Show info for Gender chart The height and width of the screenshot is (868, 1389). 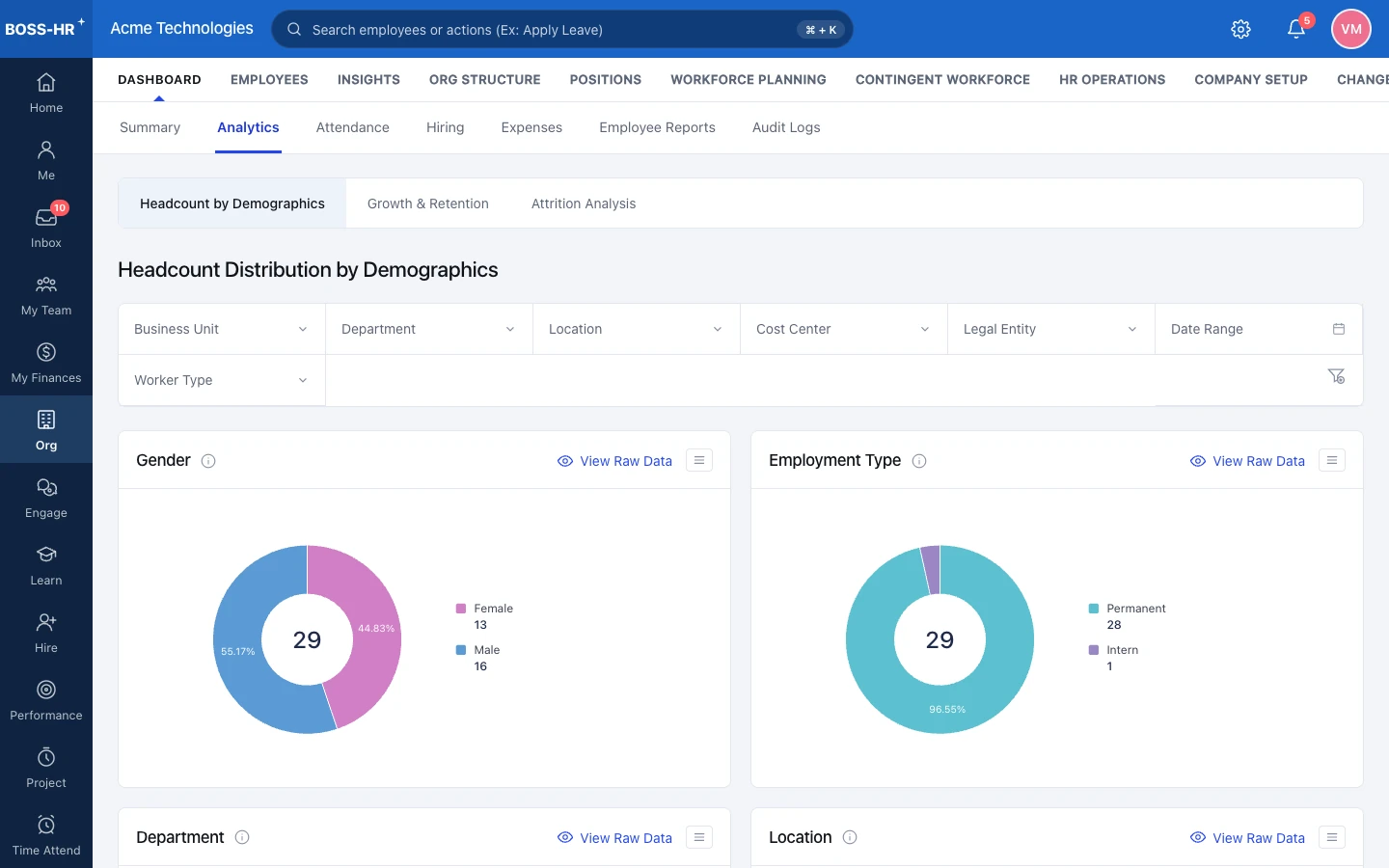click(208, 461)
